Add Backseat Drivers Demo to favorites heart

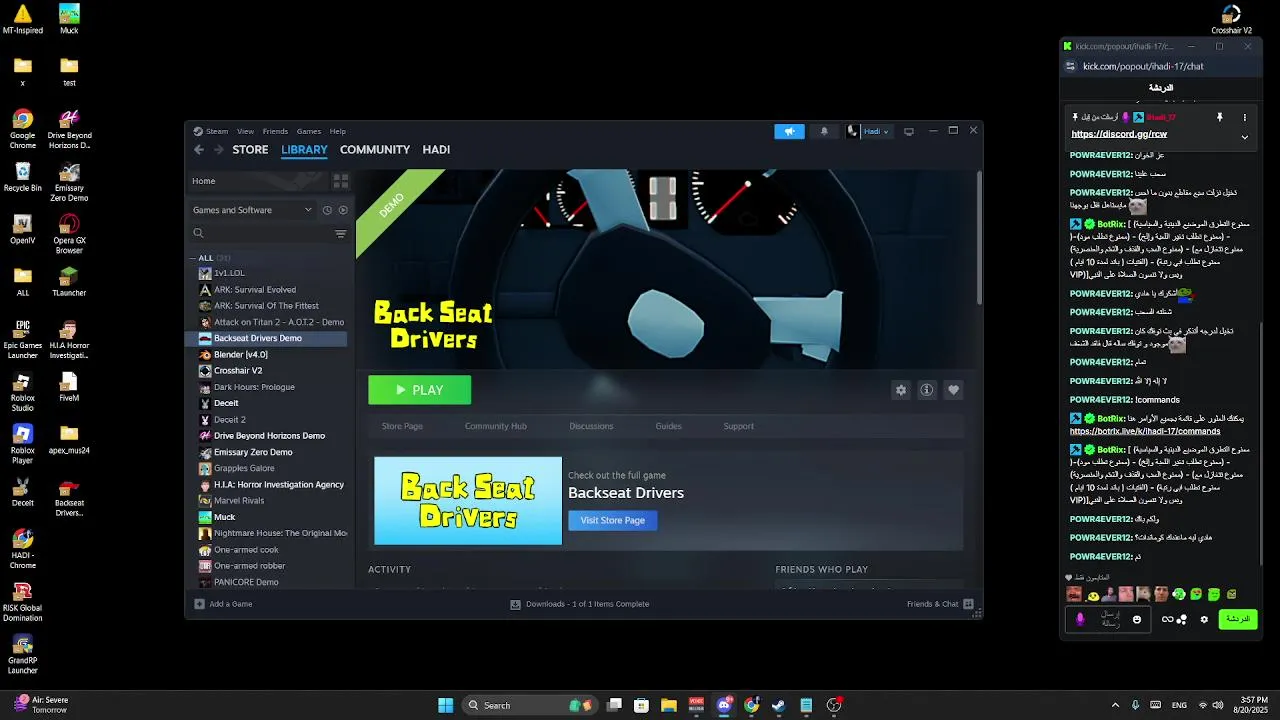click(x=953, y=390)
